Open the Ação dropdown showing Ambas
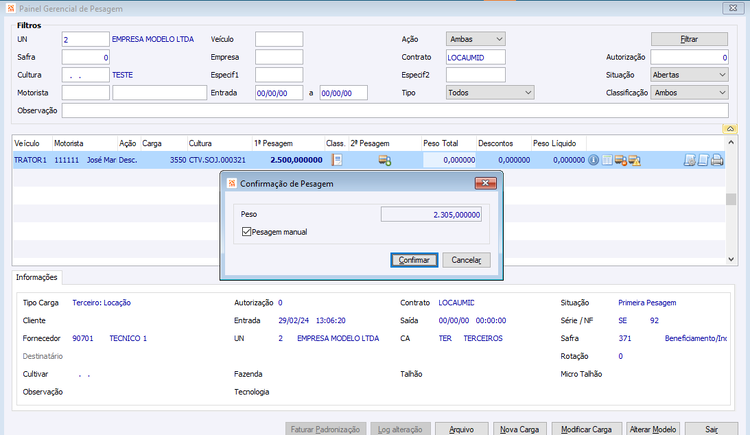 [x=475, y=39]
